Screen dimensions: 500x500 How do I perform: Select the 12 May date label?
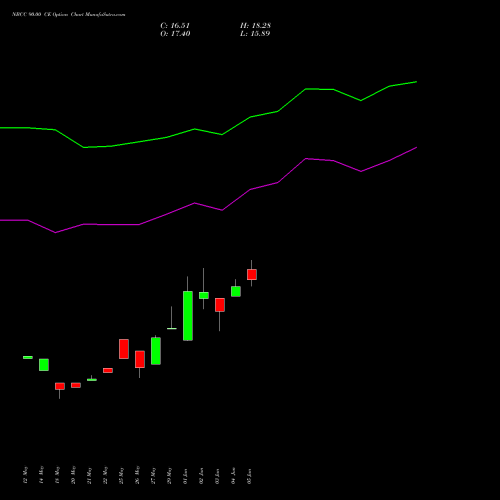[x=25, y=475]
